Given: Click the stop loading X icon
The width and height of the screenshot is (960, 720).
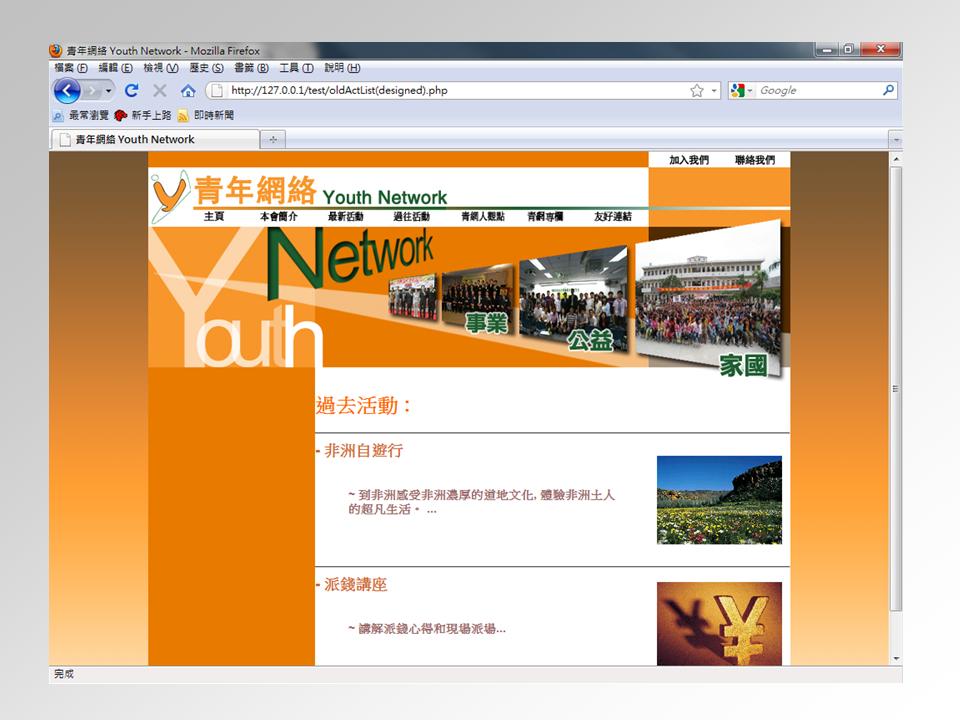Looking at the screenshot, I should click(160, 91).
